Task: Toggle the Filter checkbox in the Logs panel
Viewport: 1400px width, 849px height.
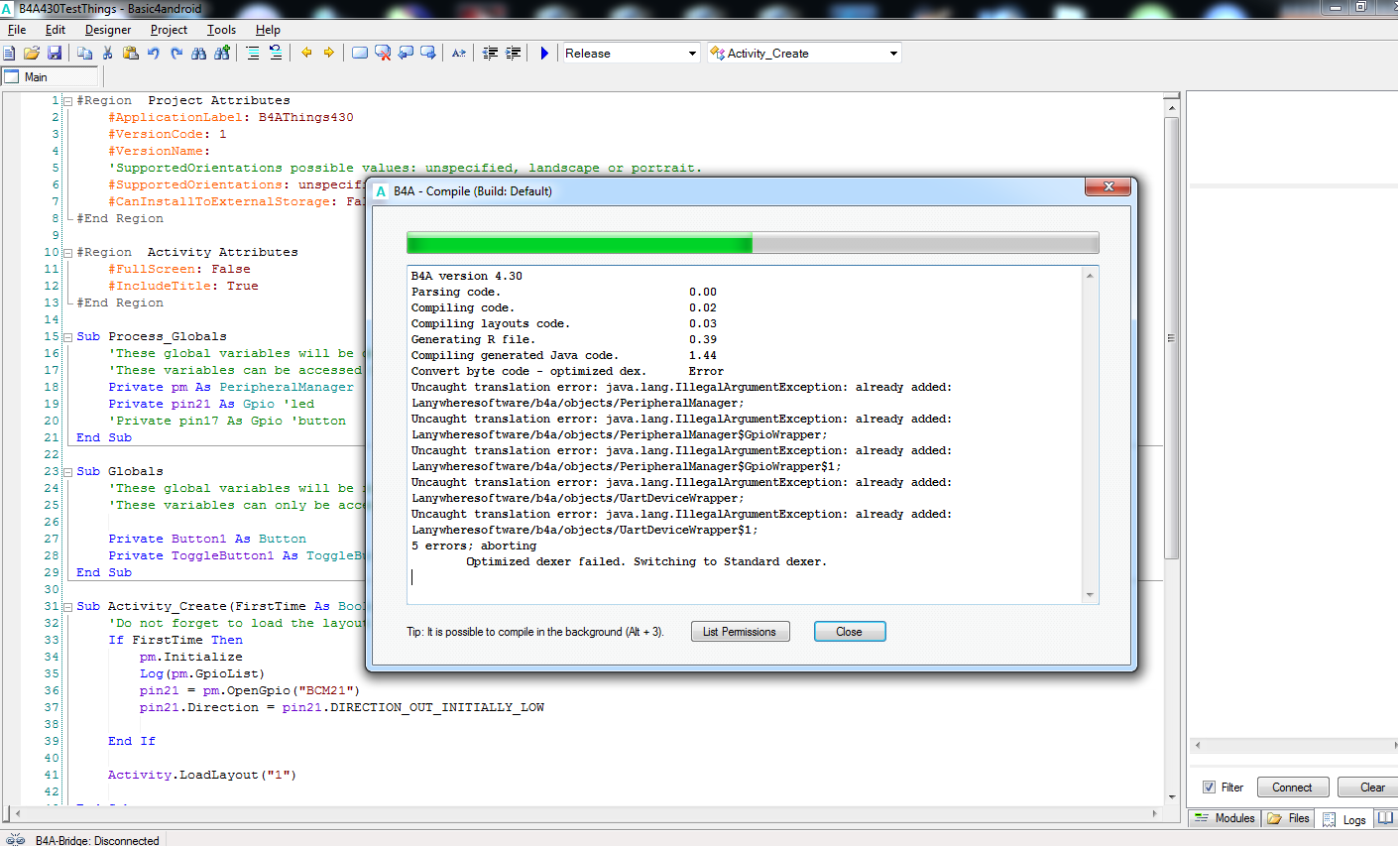Action: click(x=1209, y=788)
